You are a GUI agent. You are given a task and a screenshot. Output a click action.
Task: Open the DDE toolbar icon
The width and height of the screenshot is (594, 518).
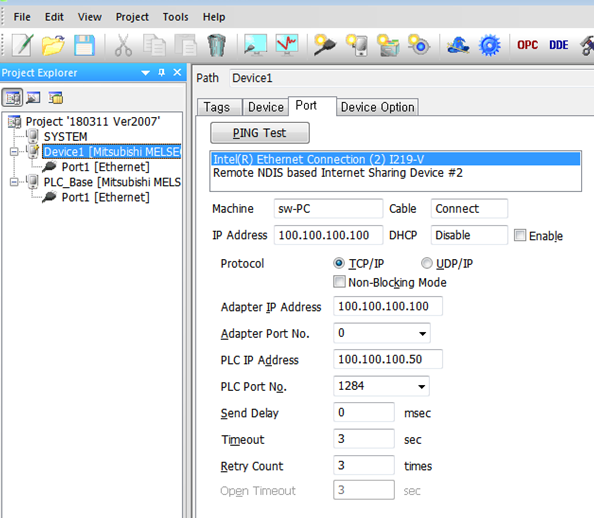point(559,45)
